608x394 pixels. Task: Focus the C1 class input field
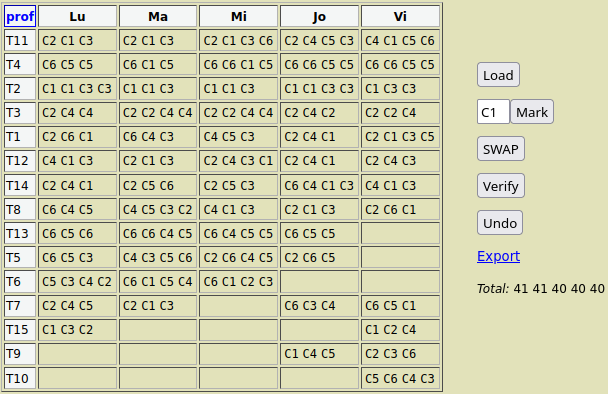click(493, 112)
